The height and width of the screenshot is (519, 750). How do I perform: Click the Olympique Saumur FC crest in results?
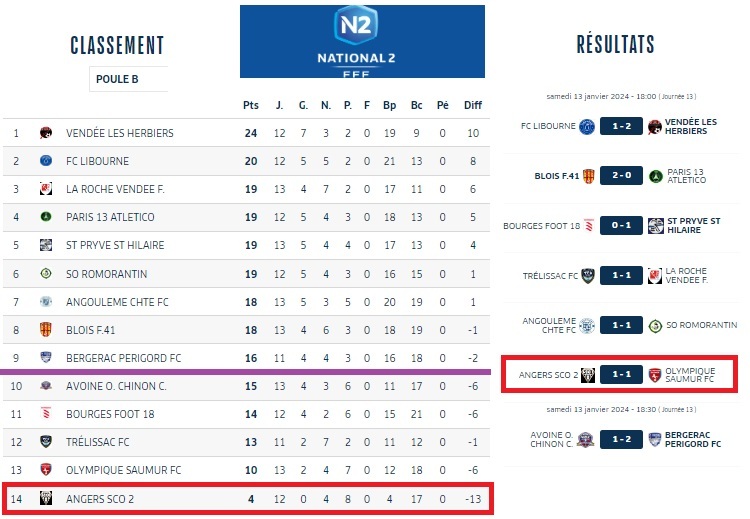656,375
